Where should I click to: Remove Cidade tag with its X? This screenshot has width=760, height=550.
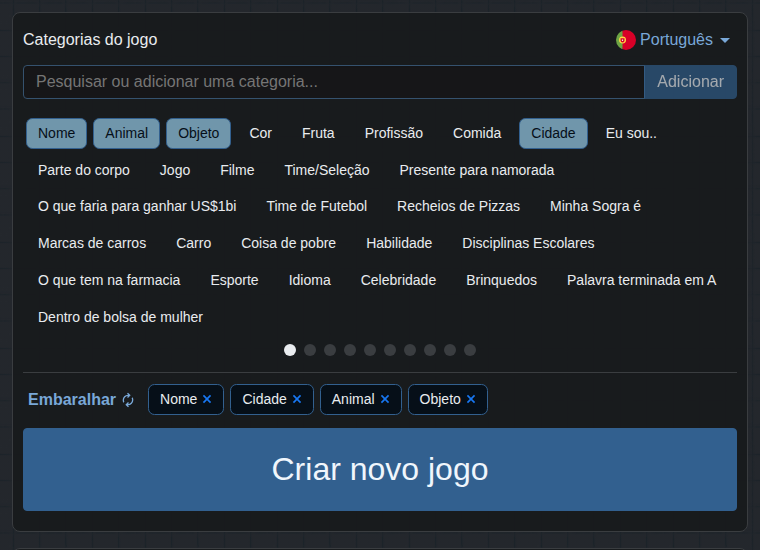click(297, 399)
